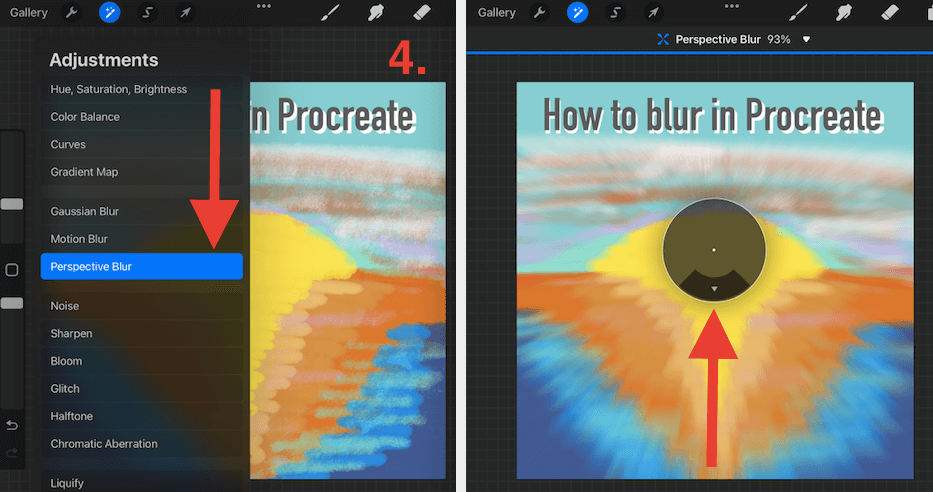This screenshot has width=933, height=492.
Task: Click the upper brush size slider handle
Action: click(12, 204)
